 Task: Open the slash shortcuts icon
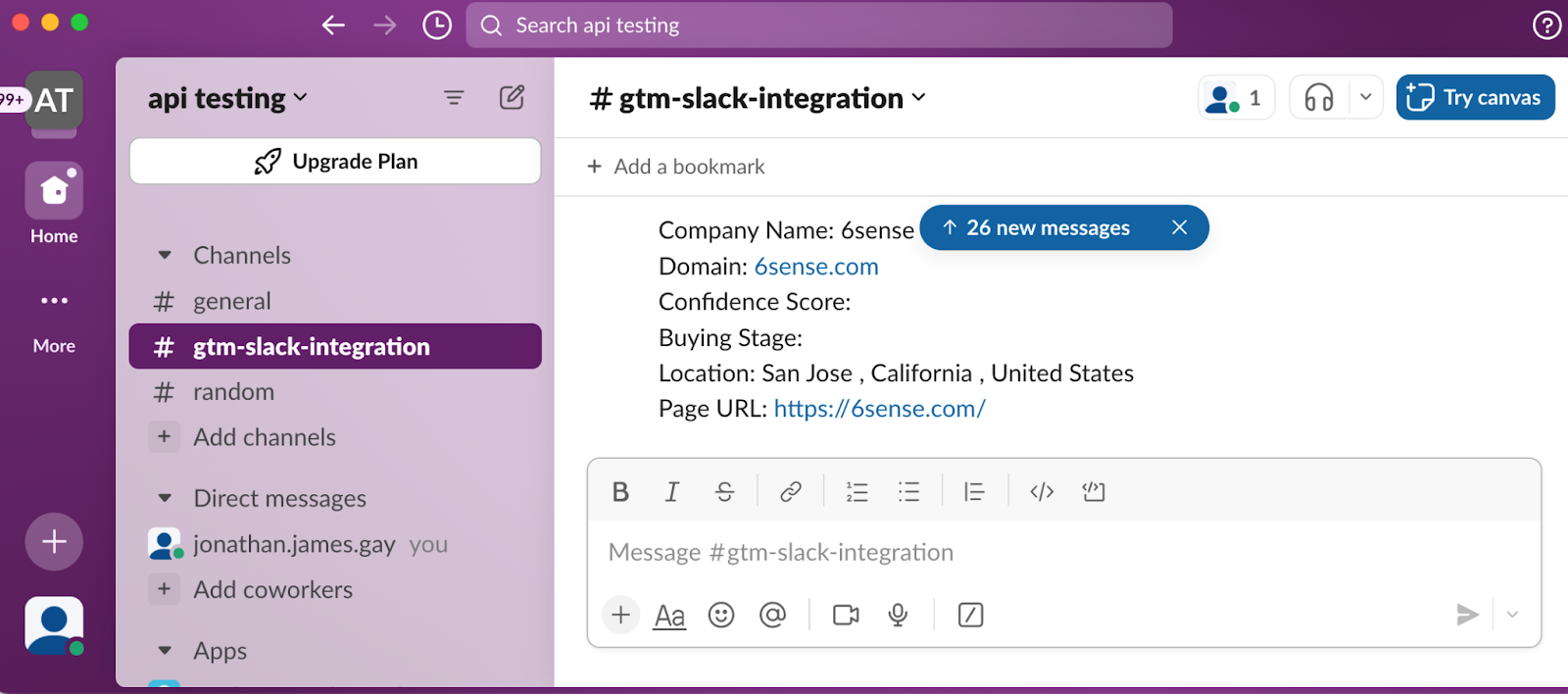pyautogui.click(x=970, y=615)
